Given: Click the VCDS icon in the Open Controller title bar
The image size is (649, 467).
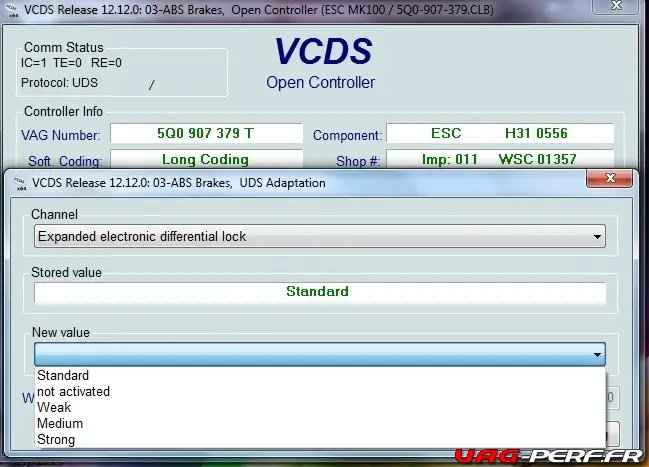Looking at the screenshot, I should click(11, 11).
